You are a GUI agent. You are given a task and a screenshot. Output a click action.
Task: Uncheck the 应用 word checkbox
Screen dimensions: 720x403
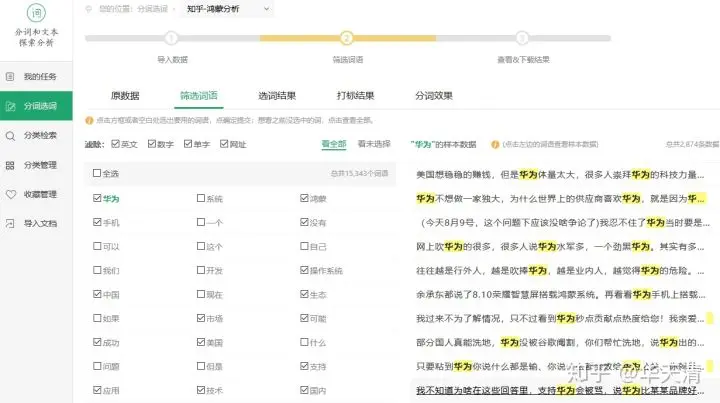click(97, 390)
